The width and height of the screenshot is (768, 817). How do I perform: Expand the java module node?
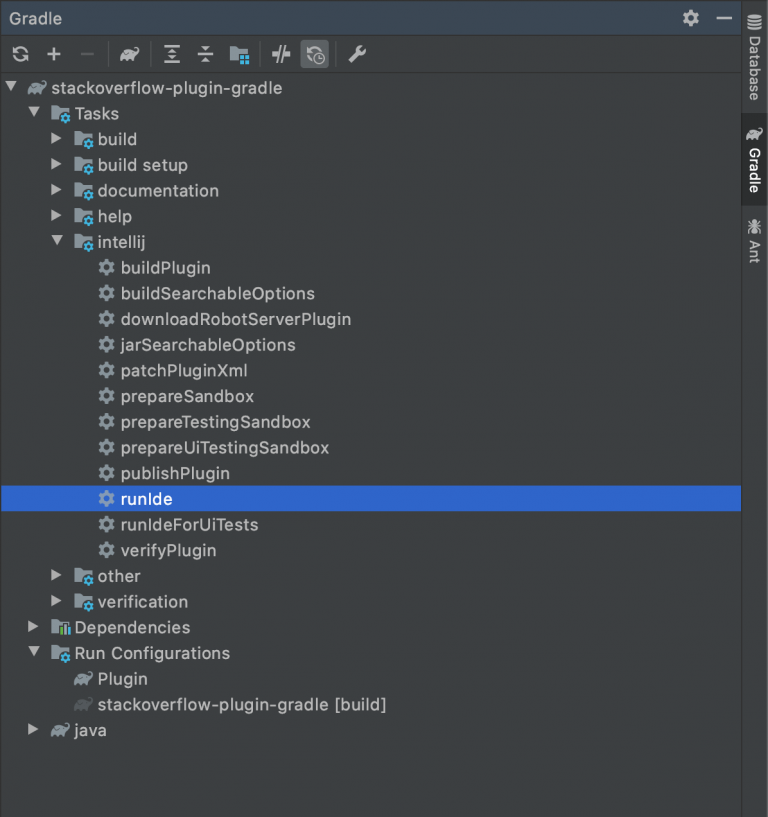pos(33,729)
